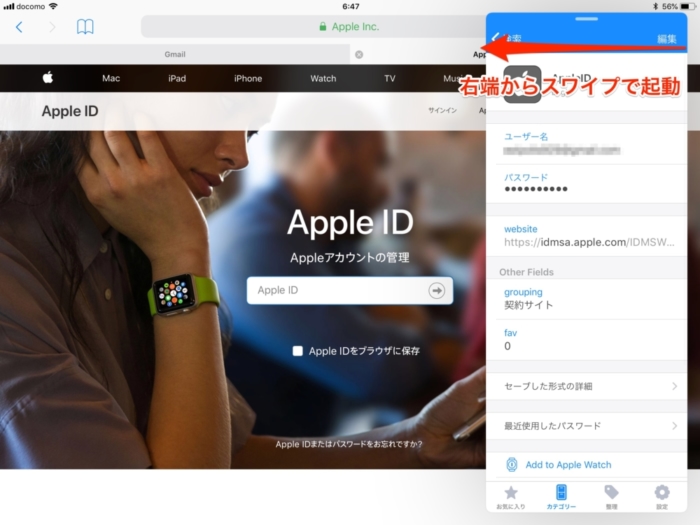Tap the Wi-Fi indicator in status bar
The width and height of the screenshot is (700, 525).
point(53,6)
